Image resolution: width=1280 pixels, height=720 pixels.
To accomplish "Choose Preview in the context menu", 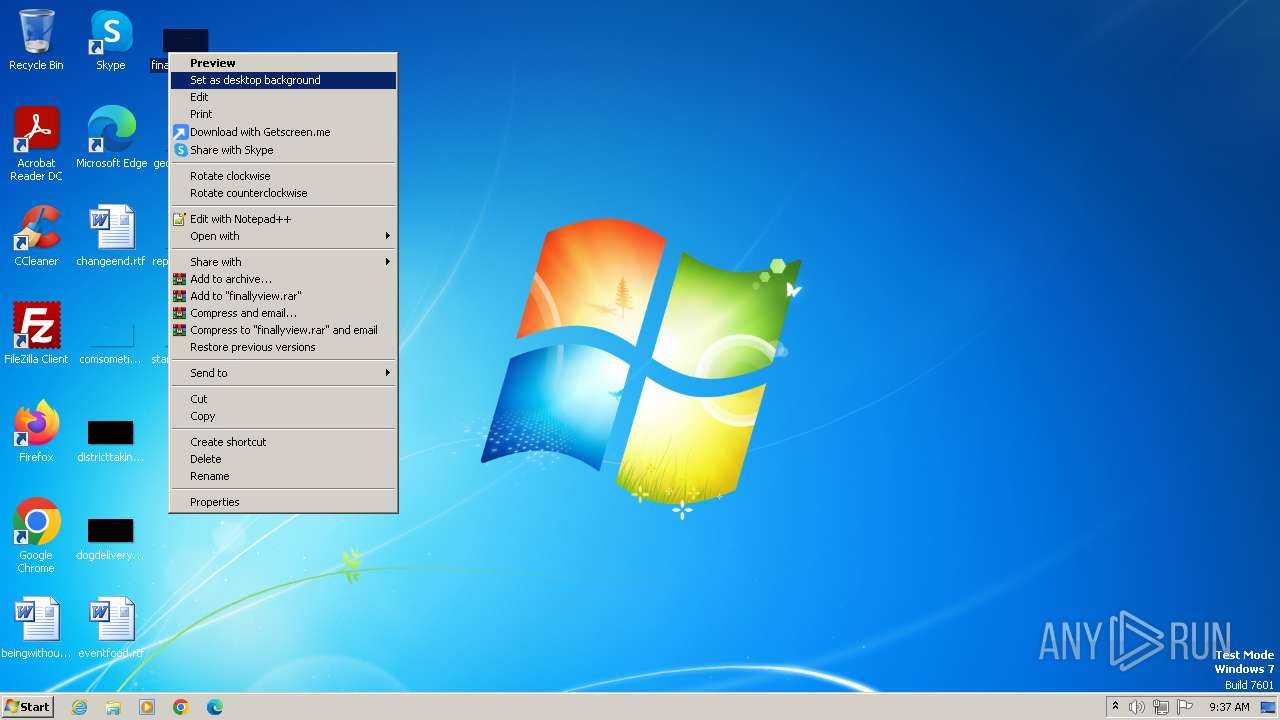I will (284, 63).
